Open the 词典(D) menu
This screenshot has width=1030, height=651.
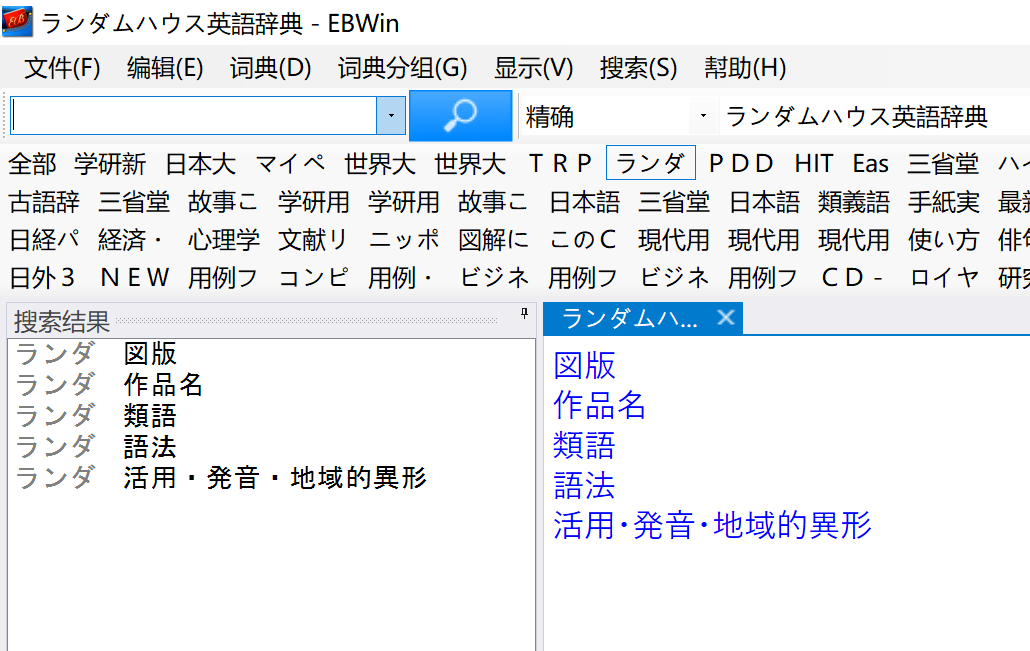click(270, 68)
